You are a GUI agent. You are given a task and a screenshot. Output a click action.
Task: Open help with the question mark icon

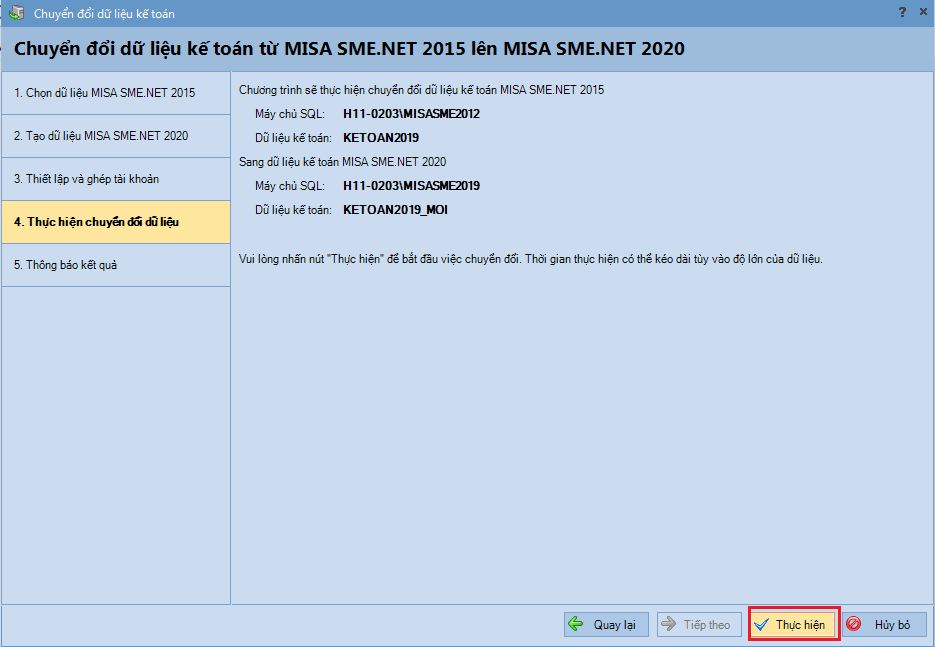pos(902,12)
